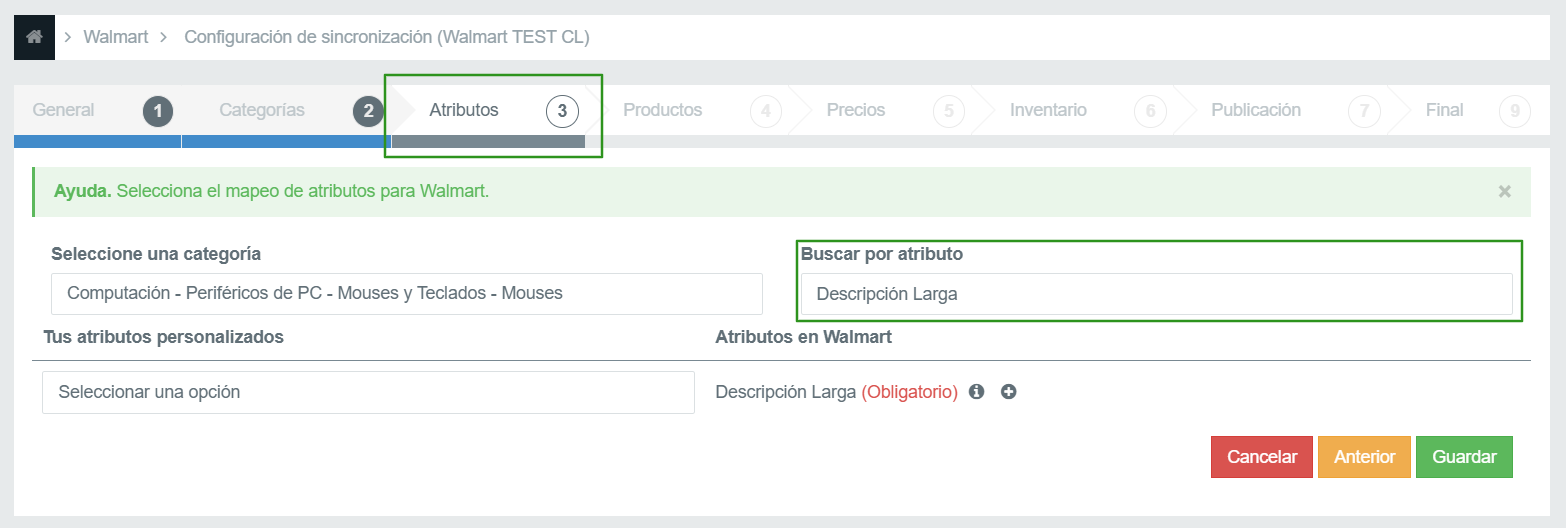Switch to the General step tab
The image size is (1566, 528).
(x=64, y=110)
